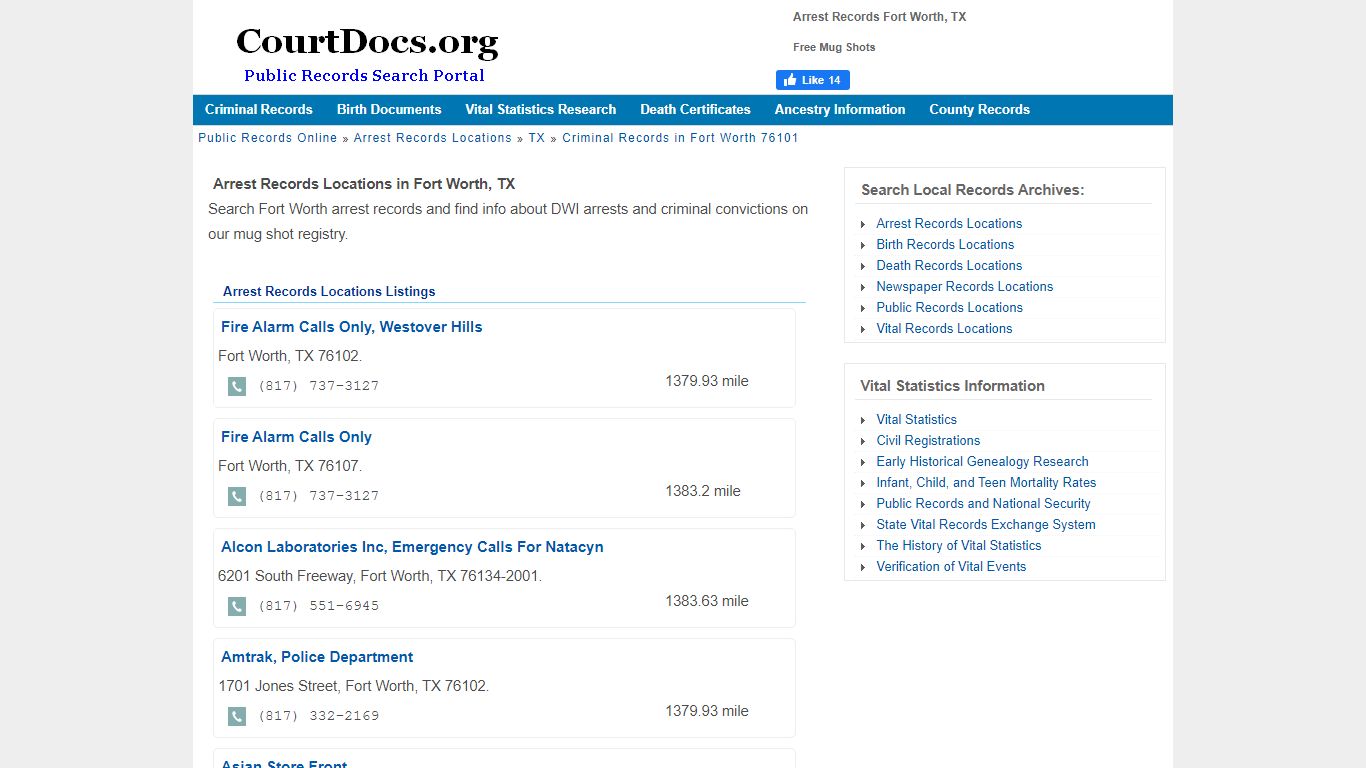The height and width of the screenshot is (768, 1366).
Task: Open Ancestry Information in the nav bar
Action: point(840,109)
